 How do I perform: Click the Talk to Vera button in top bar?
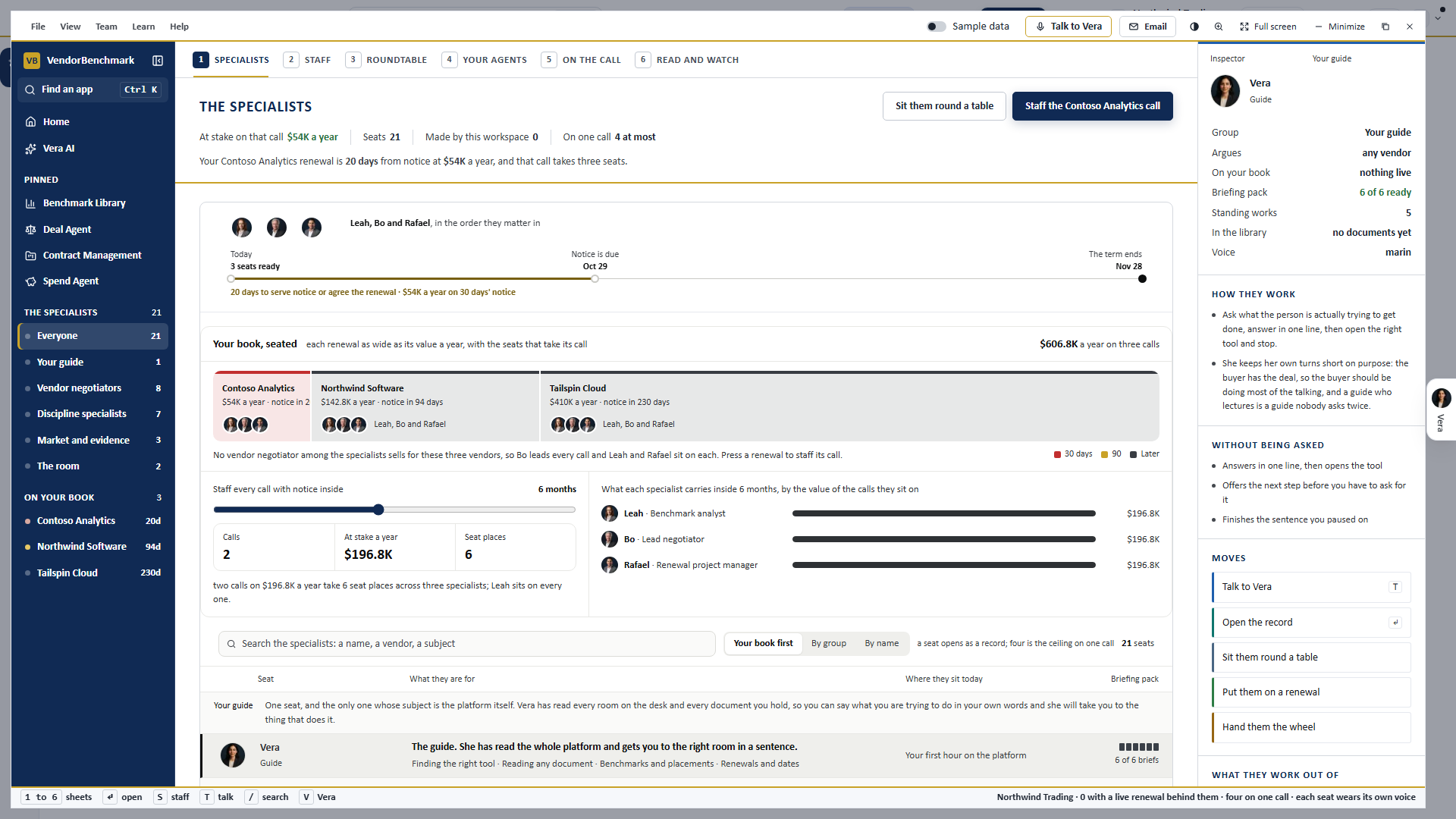pyautogui.click(x=1068, y=27)
